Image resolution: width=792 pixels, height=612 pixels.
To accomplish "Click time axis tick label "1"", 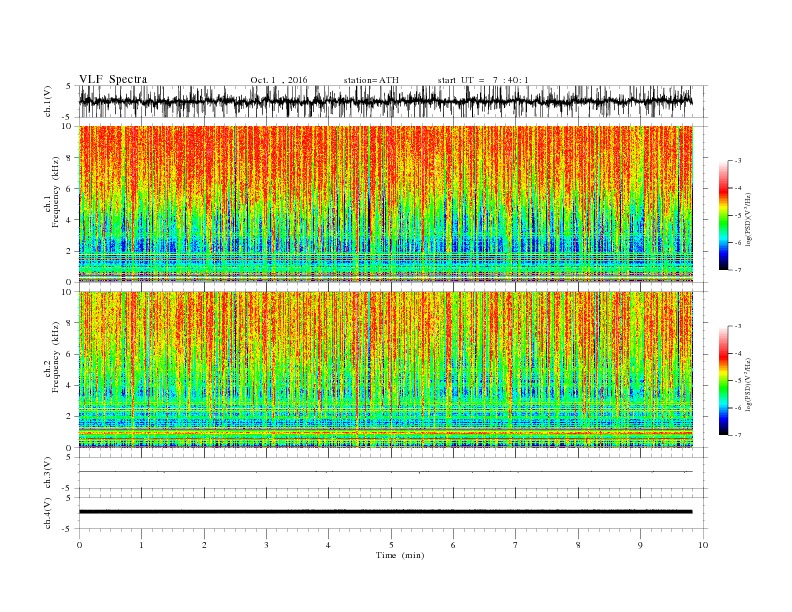I will pos(141,545).
